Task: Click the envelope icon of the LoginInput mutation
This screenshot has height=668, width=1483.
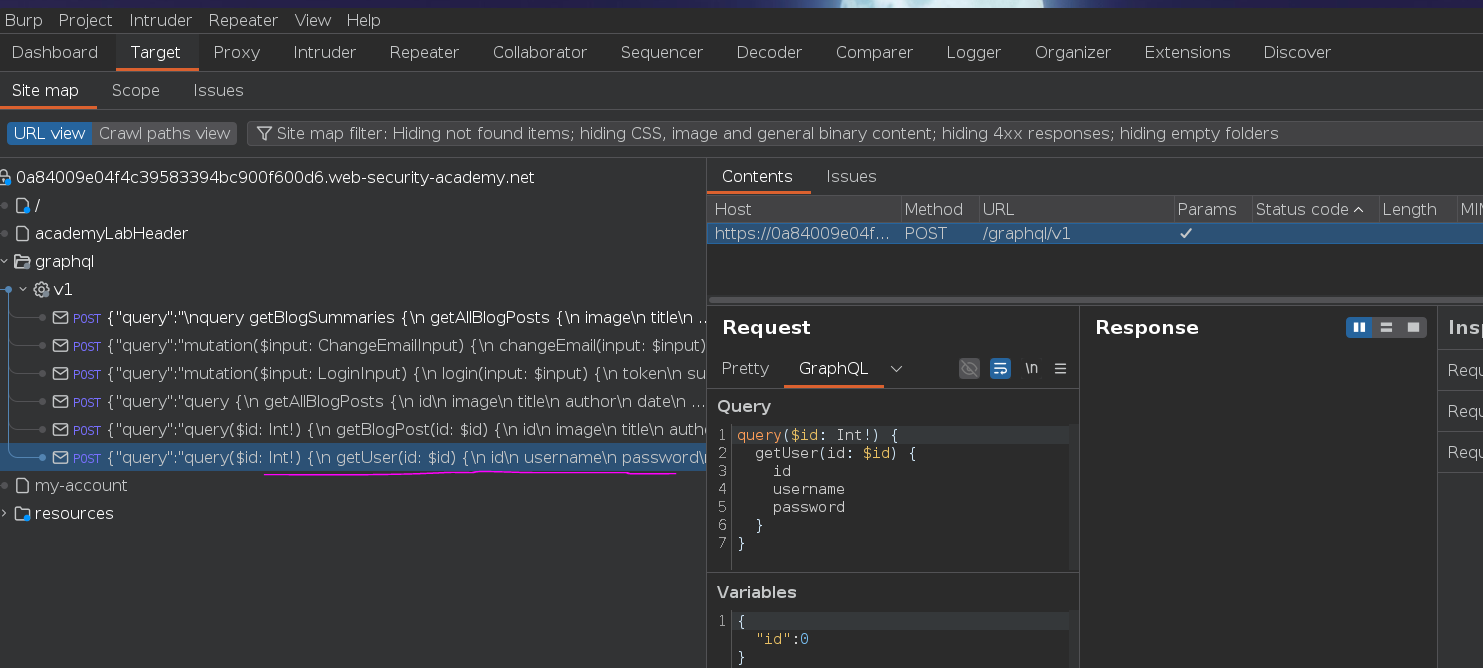Action: click(x=60, y=373)
